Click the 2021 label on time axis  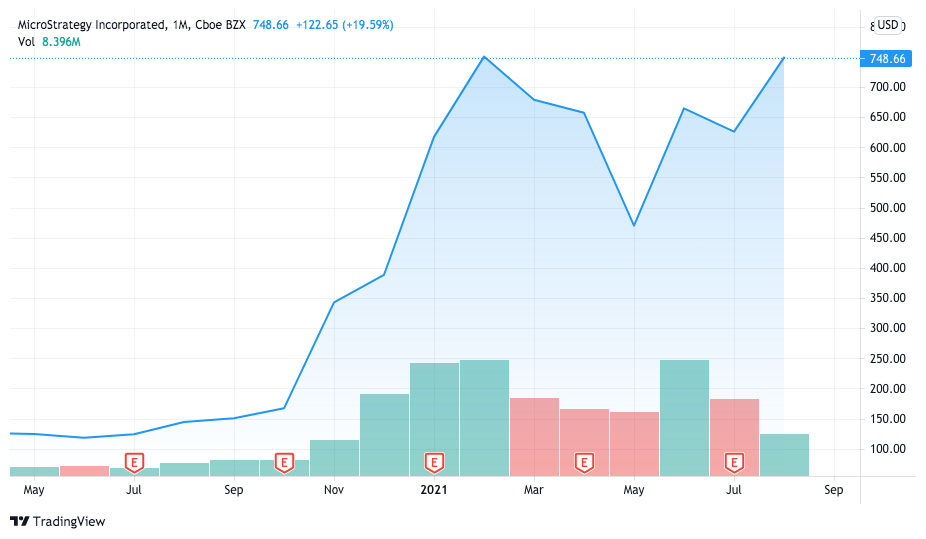click(434, 490)
